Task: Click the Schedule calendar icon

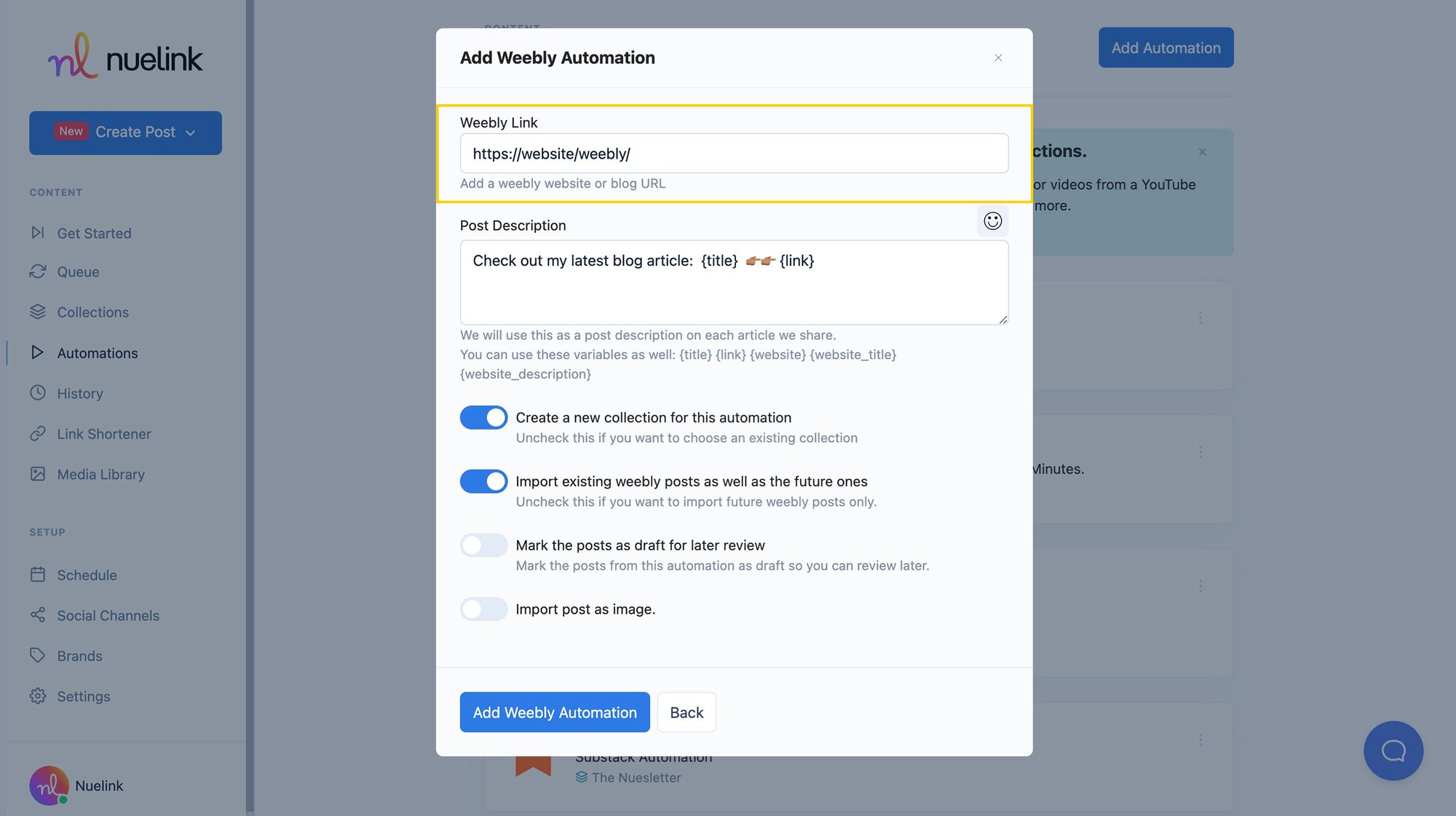Action: (37, 575)
